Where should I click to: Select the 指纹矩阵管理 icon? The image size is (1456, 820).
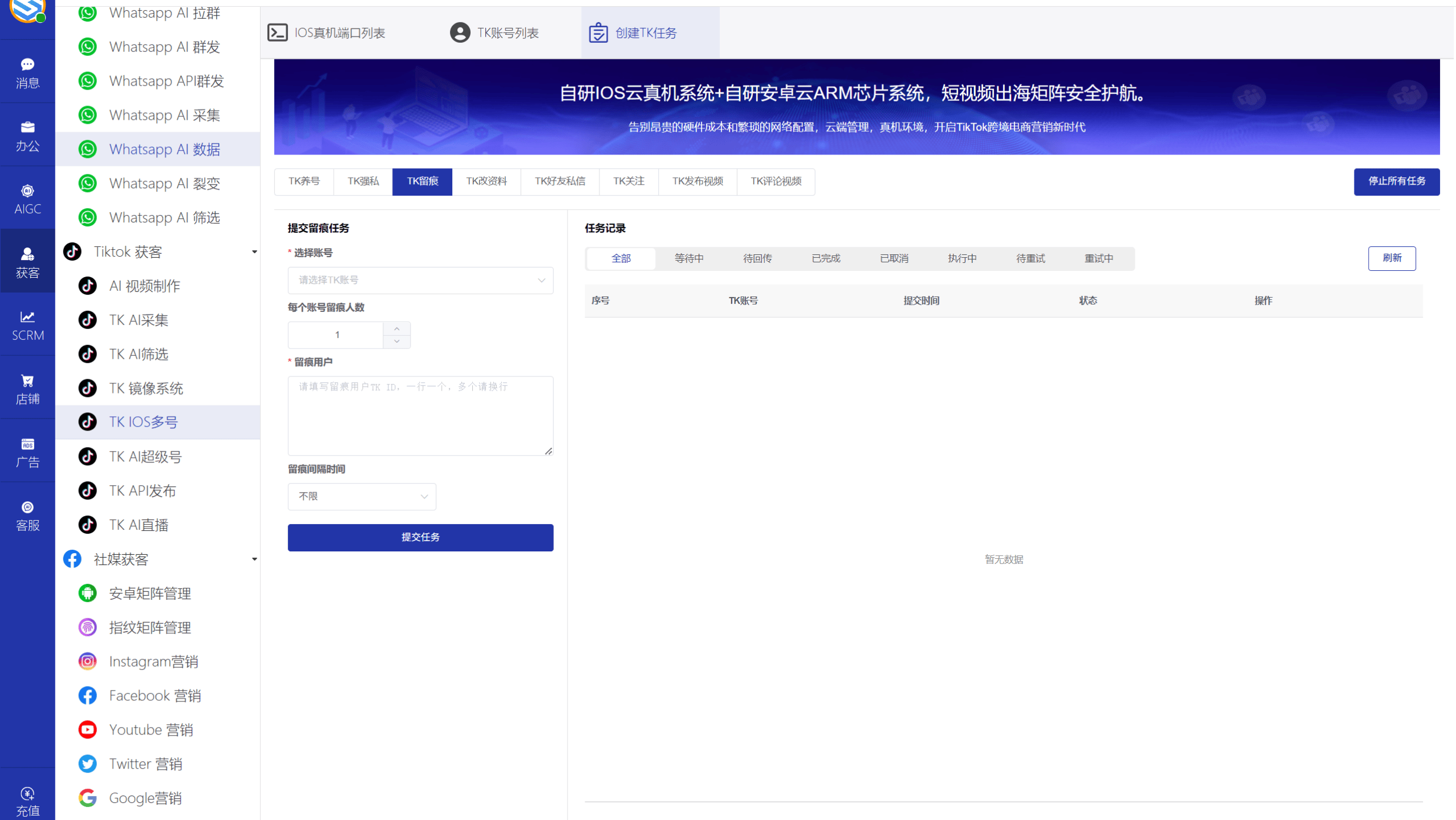(x=87, y=627)
